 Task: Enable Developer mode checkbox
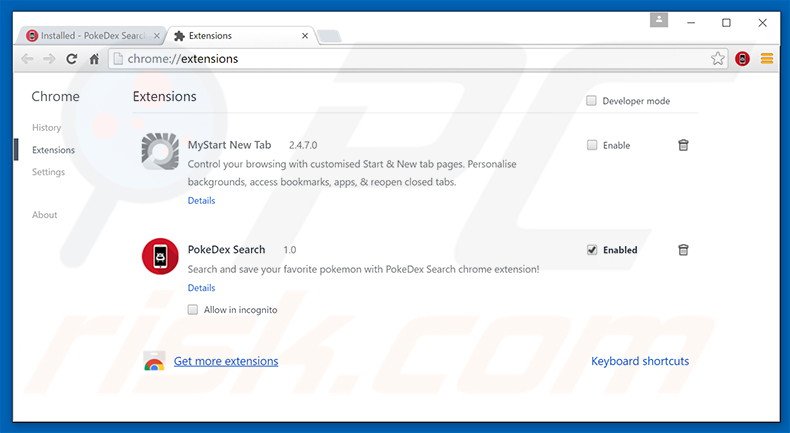pos(591,101)
